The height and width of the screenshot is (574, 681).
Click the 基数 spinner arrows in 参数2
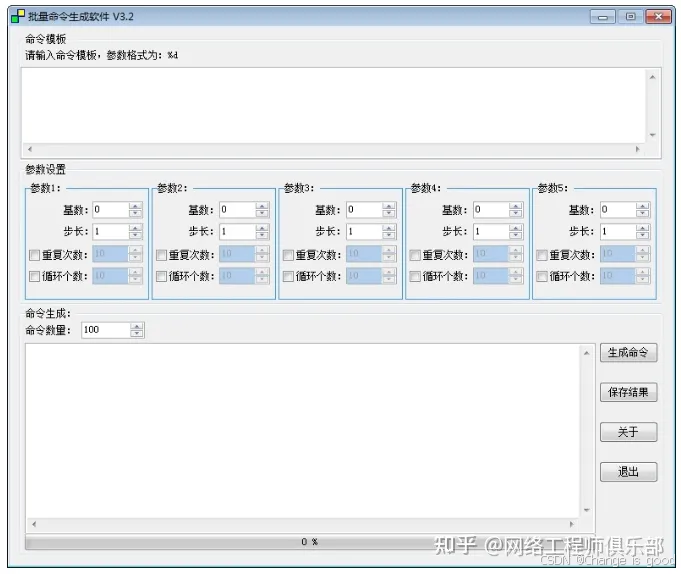(262, 210)
